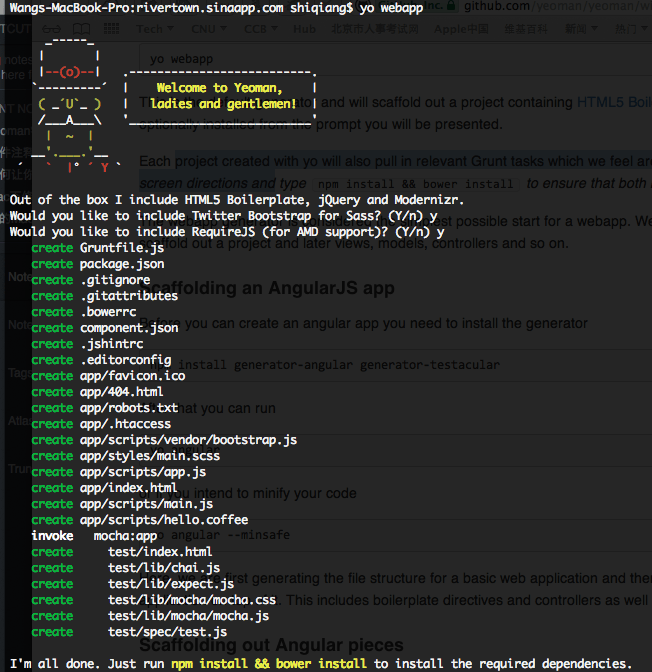The height and width of the screenshot is (672, 652).
Task: Click the 'create .gitignore' line
Action: (x=91, y=280)
